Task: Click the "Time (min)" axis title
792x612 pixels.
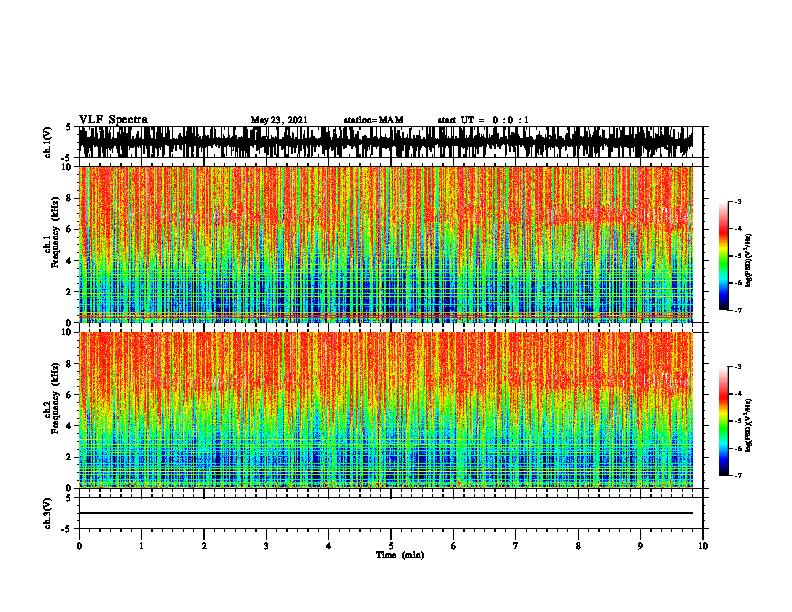Action: click(x=400, y=555)
